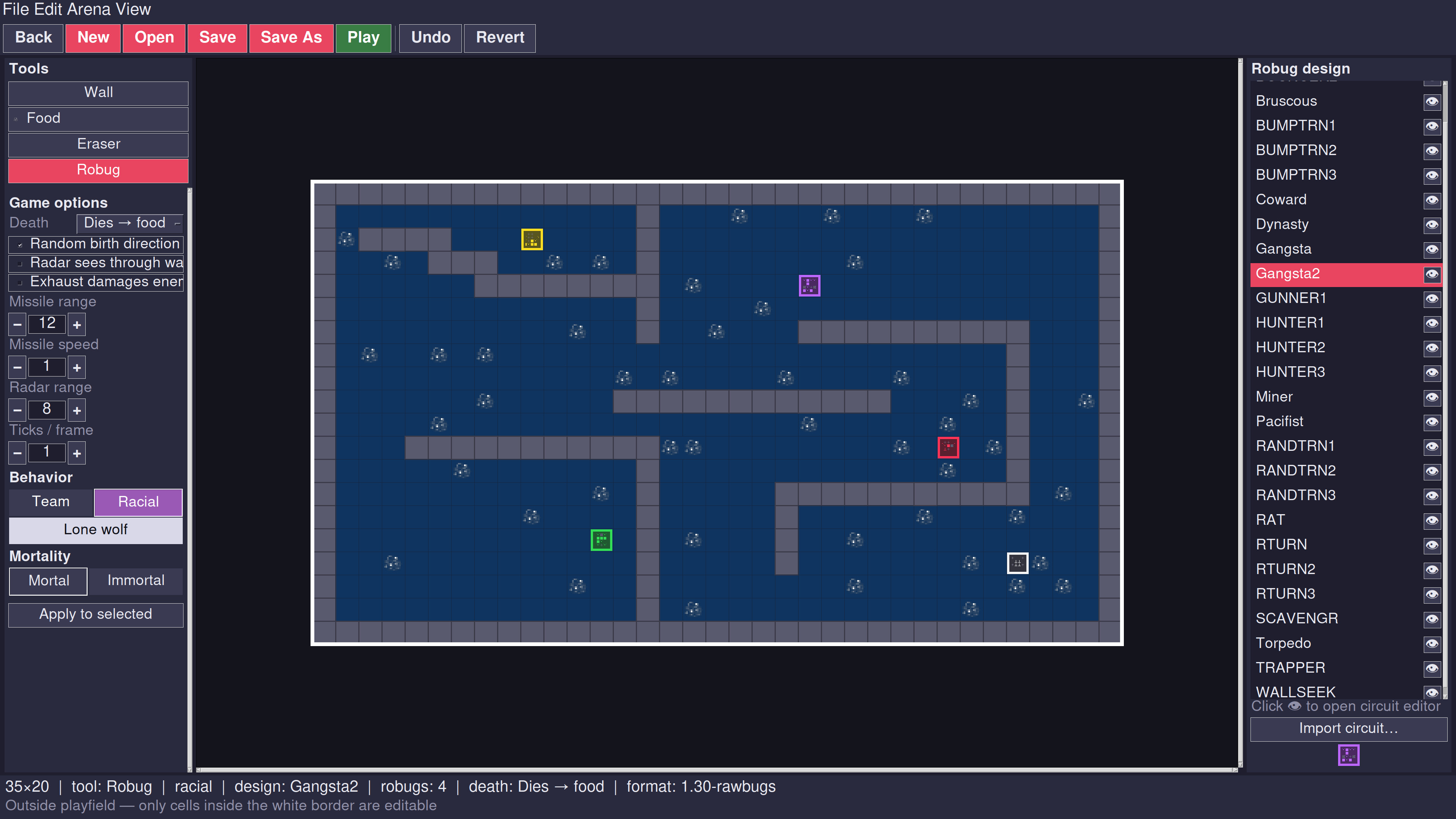Select the yellow robug in the arena
This screenshot has width=1456, height=819.
(531, 240)
